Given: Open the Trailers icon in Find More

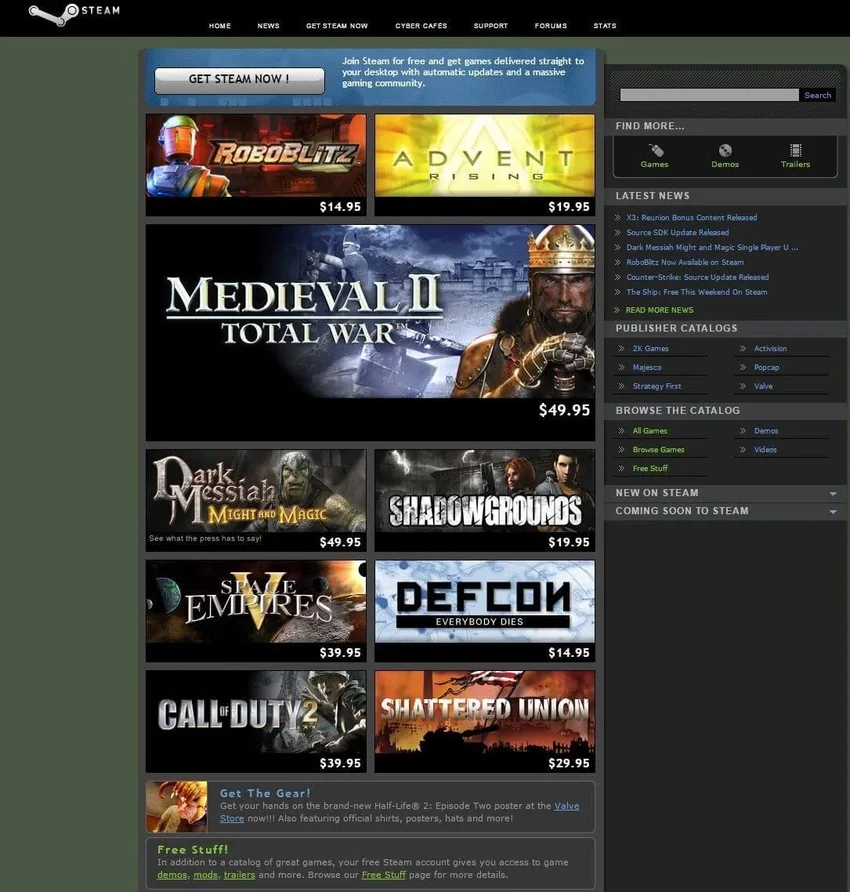Looking at the screenshot, I should tap(795, 151).
